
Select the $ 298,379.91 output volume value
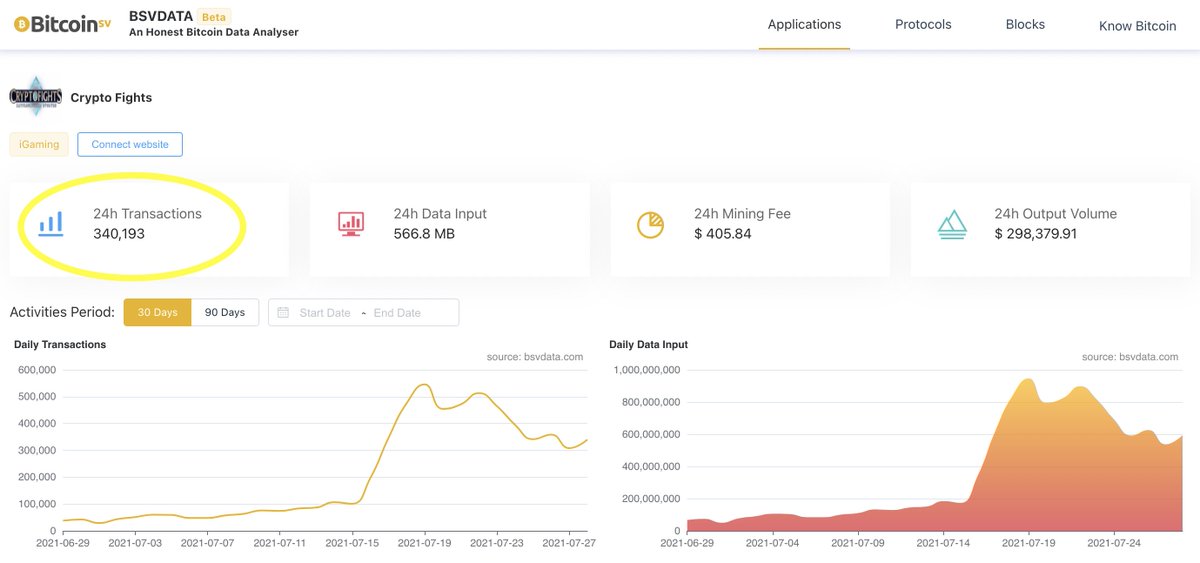click(1036, 234)
